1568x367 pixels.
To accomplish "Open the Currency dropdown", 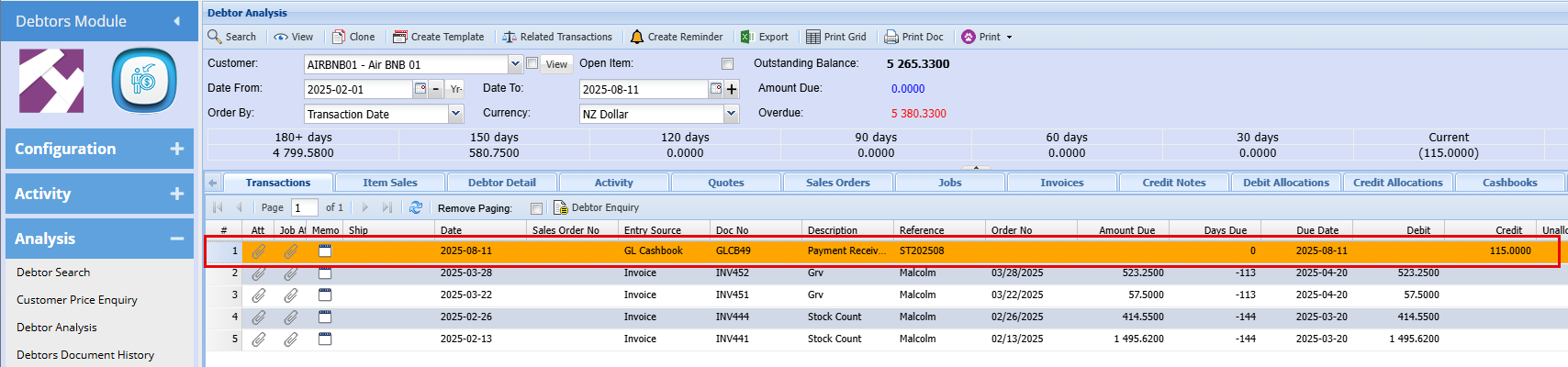I will click(731, 114).
